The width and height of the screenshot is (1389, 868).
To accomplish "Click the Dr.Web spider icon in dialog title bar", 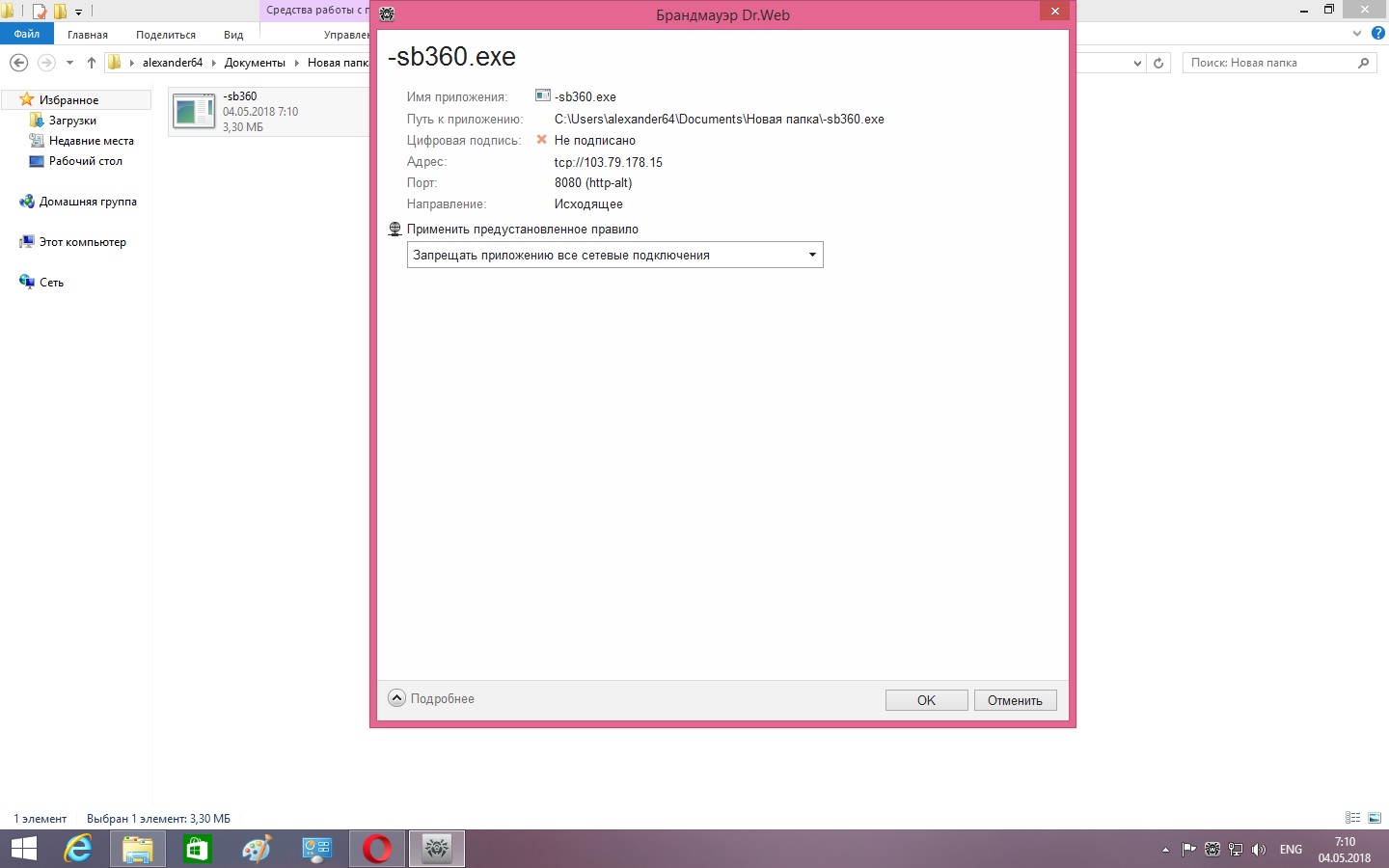I will 387,14.
